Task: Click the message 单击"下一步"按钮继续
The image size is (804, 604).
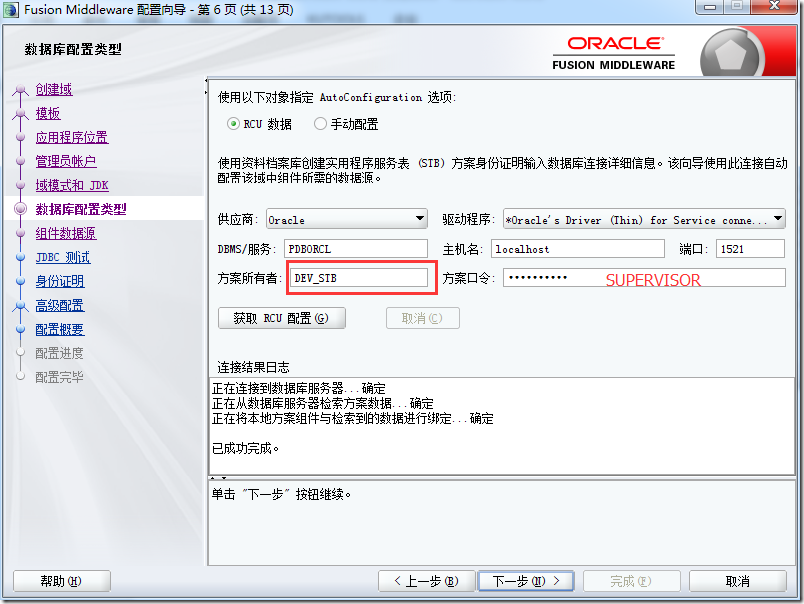Action: click(x=282, y=494)
